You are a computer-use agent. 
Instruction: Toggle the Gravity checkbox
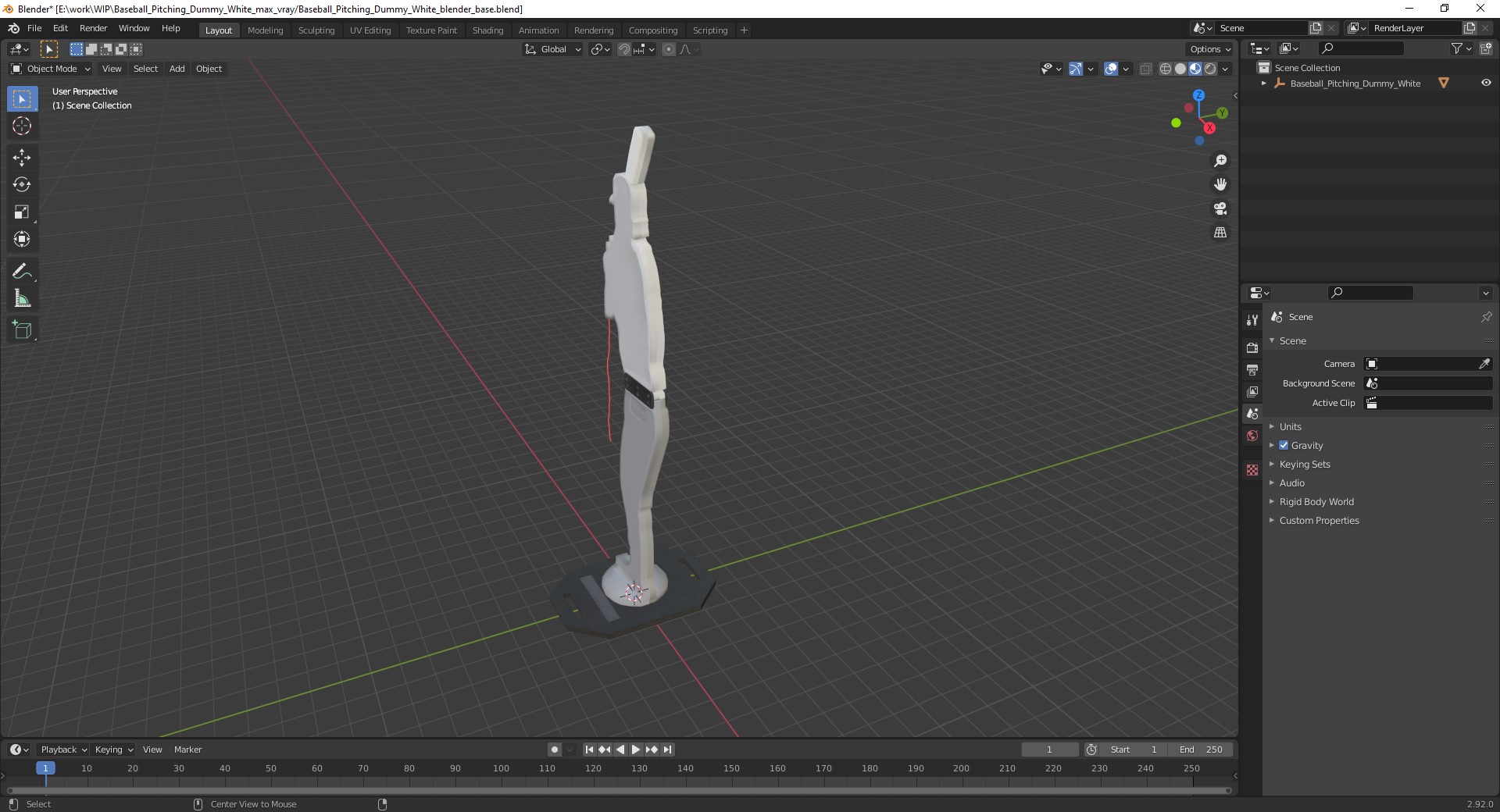tap(1284, 446)
